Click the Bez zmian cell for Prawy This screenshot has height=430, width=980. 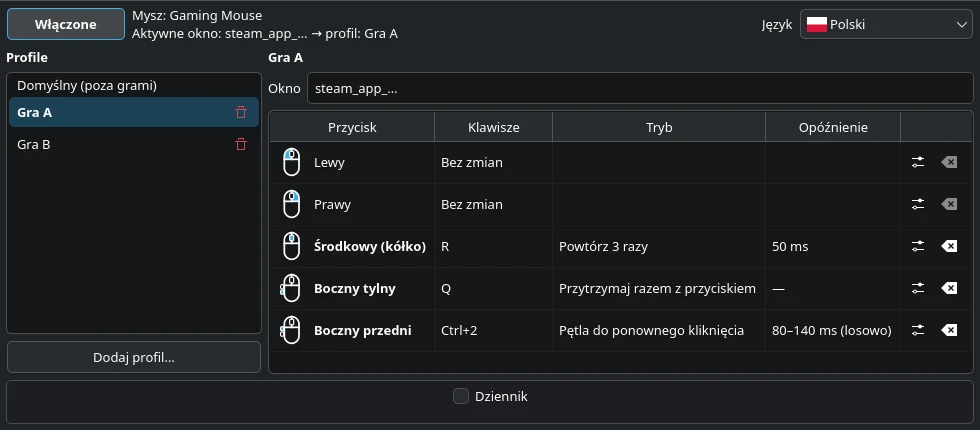point(494,204)
